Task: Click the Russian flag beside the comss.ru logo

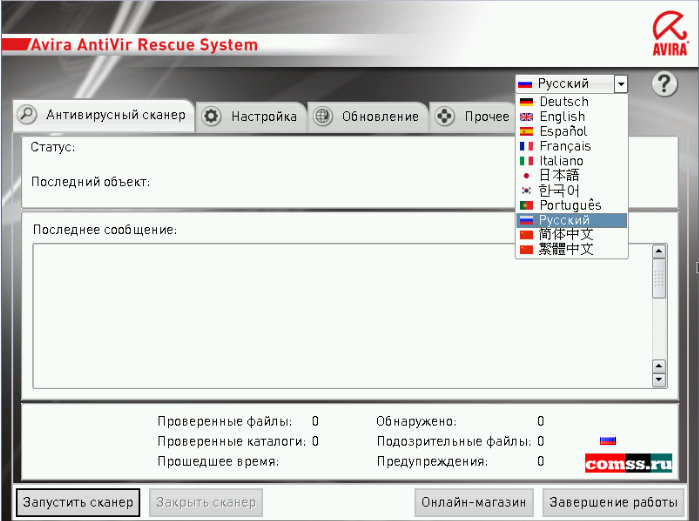Action: [608, 440]
